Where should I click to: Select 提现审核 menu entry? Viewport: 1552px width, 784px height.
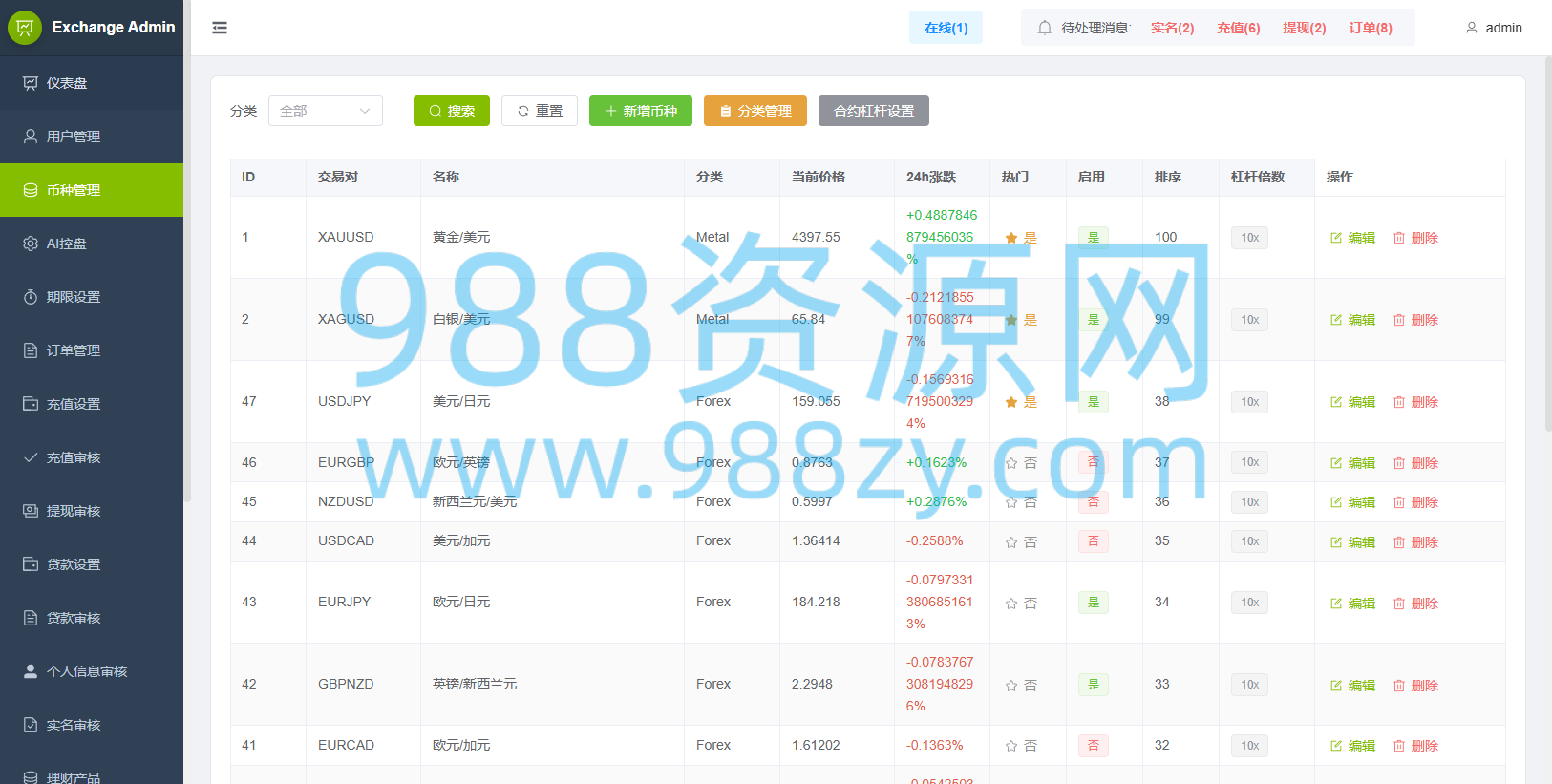click(x=92, y=511)
